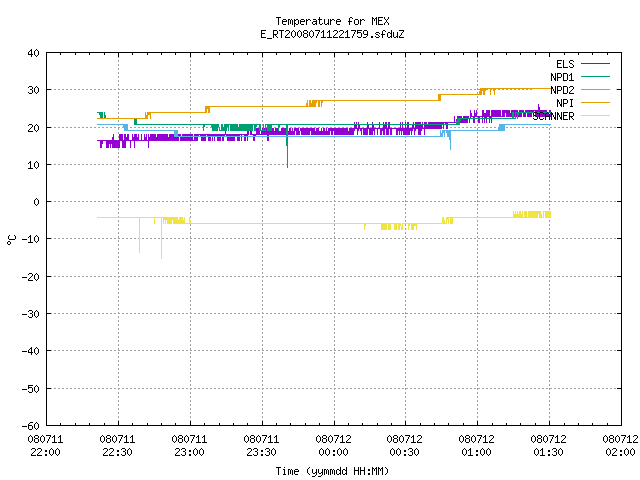Click the orange NPI legend line sample
640x480 pixels.
pyautogui.click(x=595, y=102)
